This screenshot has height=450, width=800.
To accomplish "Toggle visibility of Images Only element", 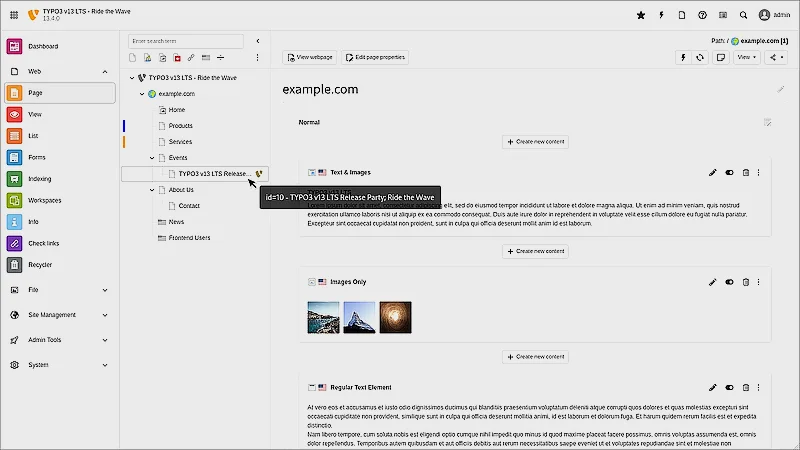I will tap(730, 282).
